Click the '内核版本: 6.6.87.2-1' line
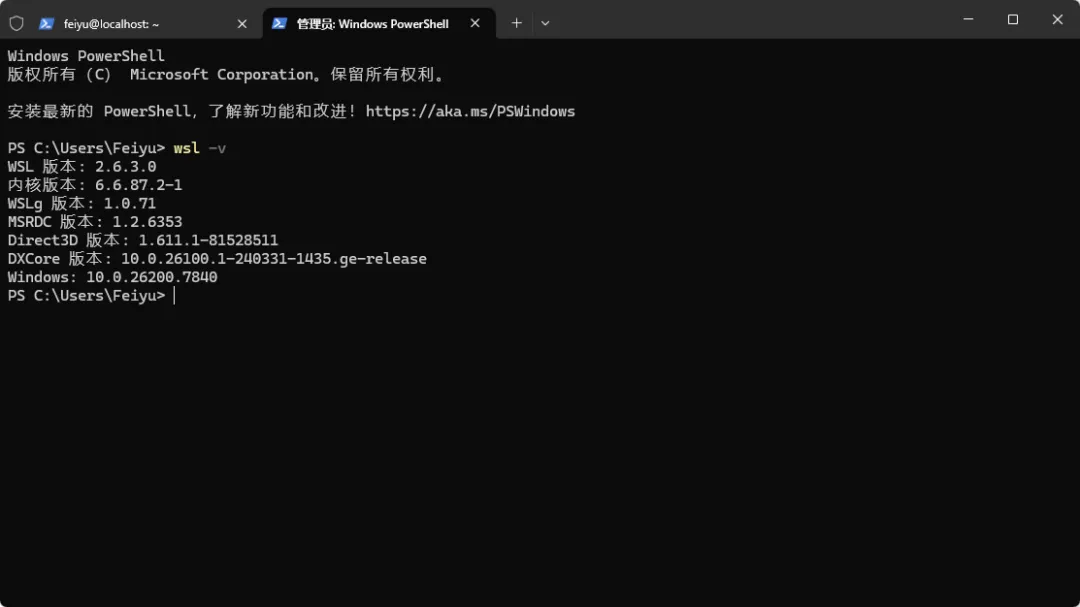 [95, 185]
